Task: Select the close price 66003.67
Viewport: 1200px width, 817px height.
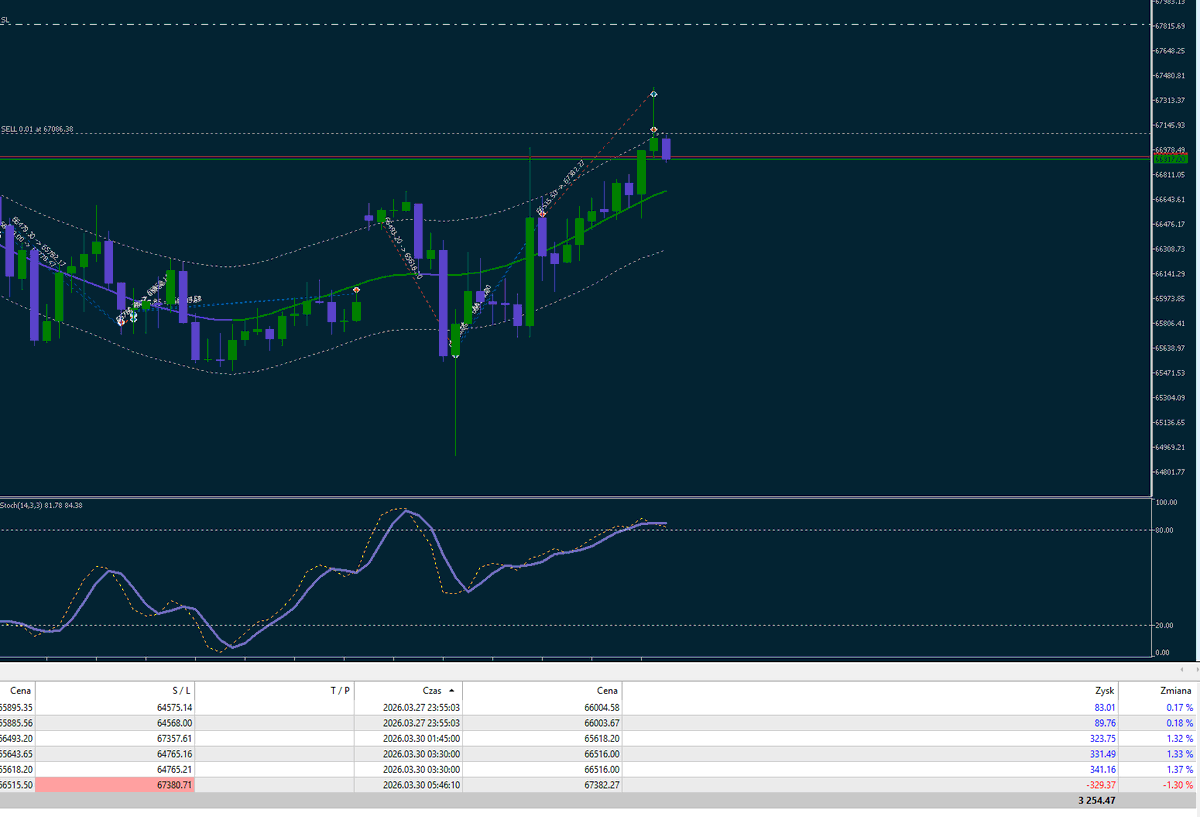Action: click(600, 722)
